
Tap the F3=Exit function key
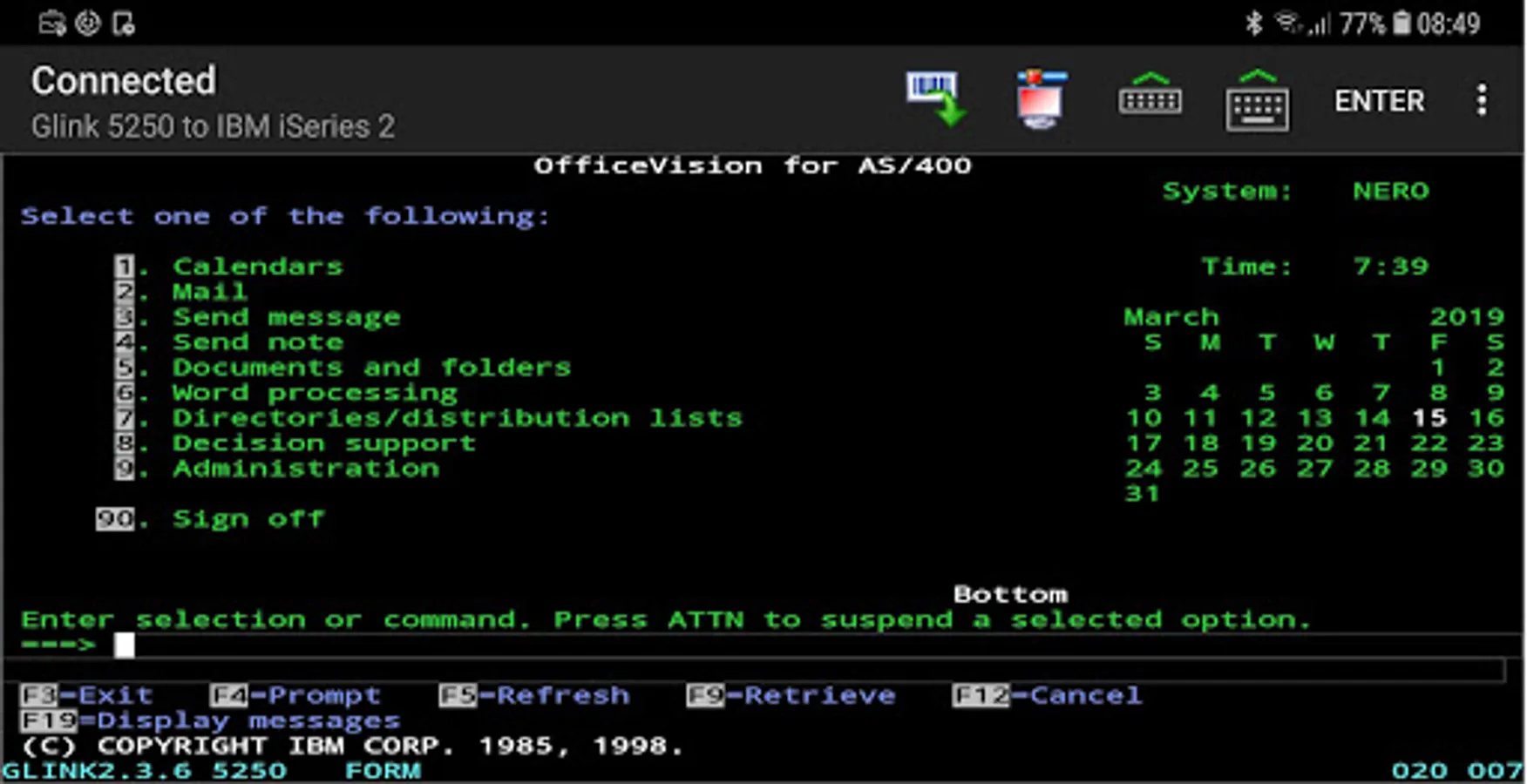(87, 695)
